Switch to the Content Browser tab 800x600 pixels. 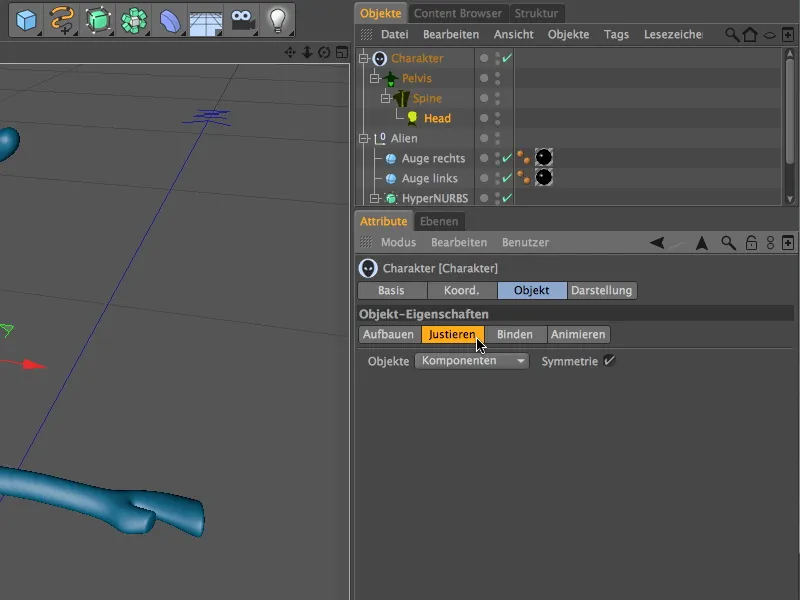(x=458, y=14)
